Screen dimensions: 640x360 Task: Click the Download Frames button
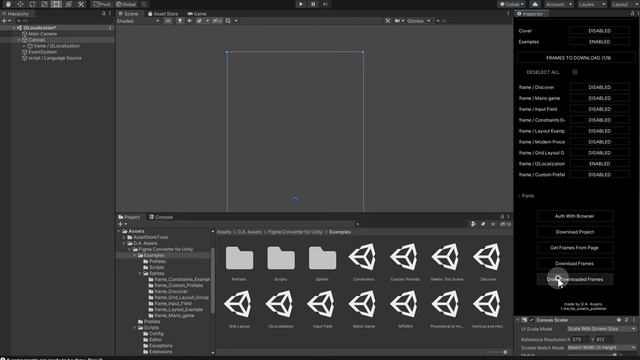click(574, 264)
